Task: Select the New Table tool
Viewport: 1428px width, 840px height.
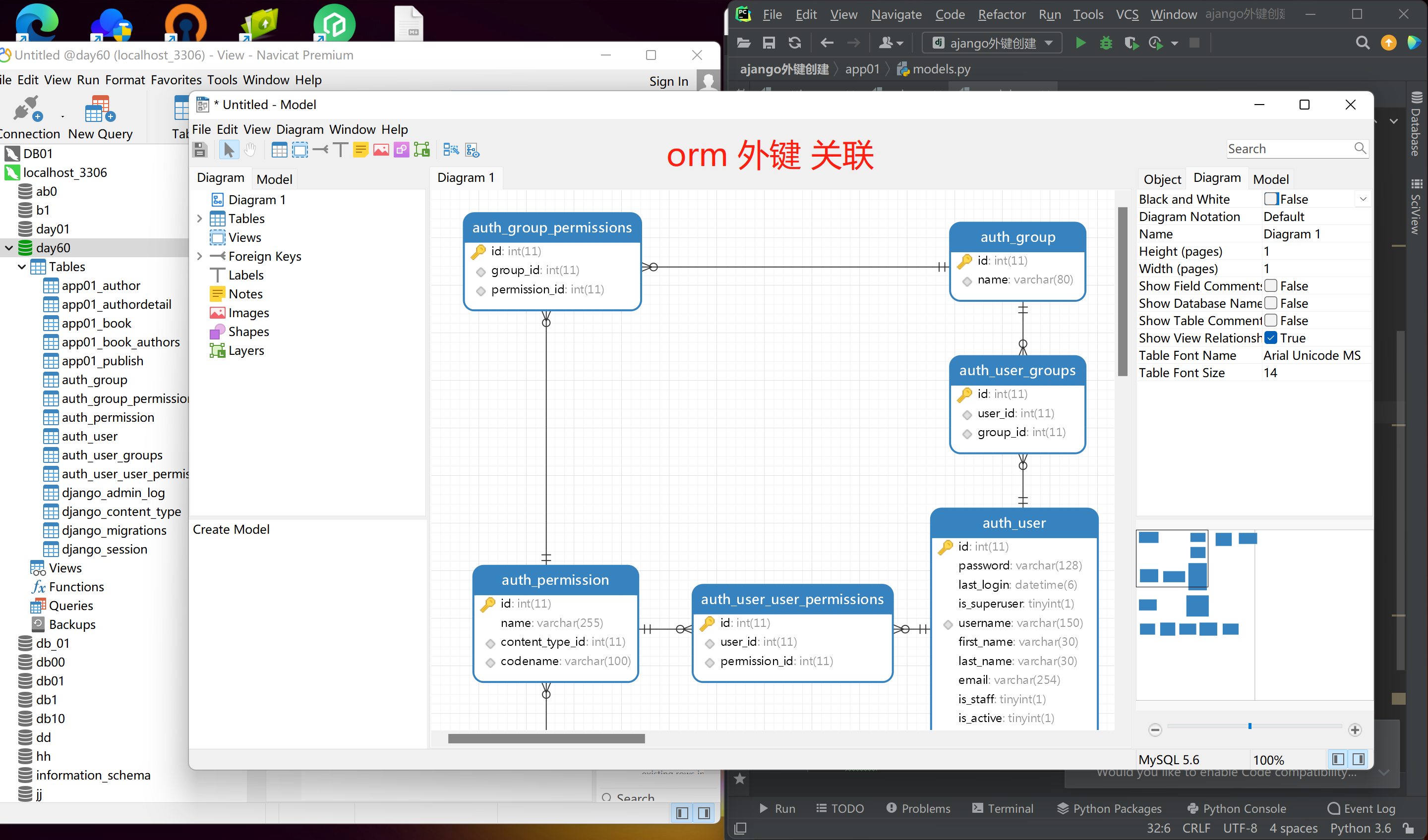Action: coord(279,150)
